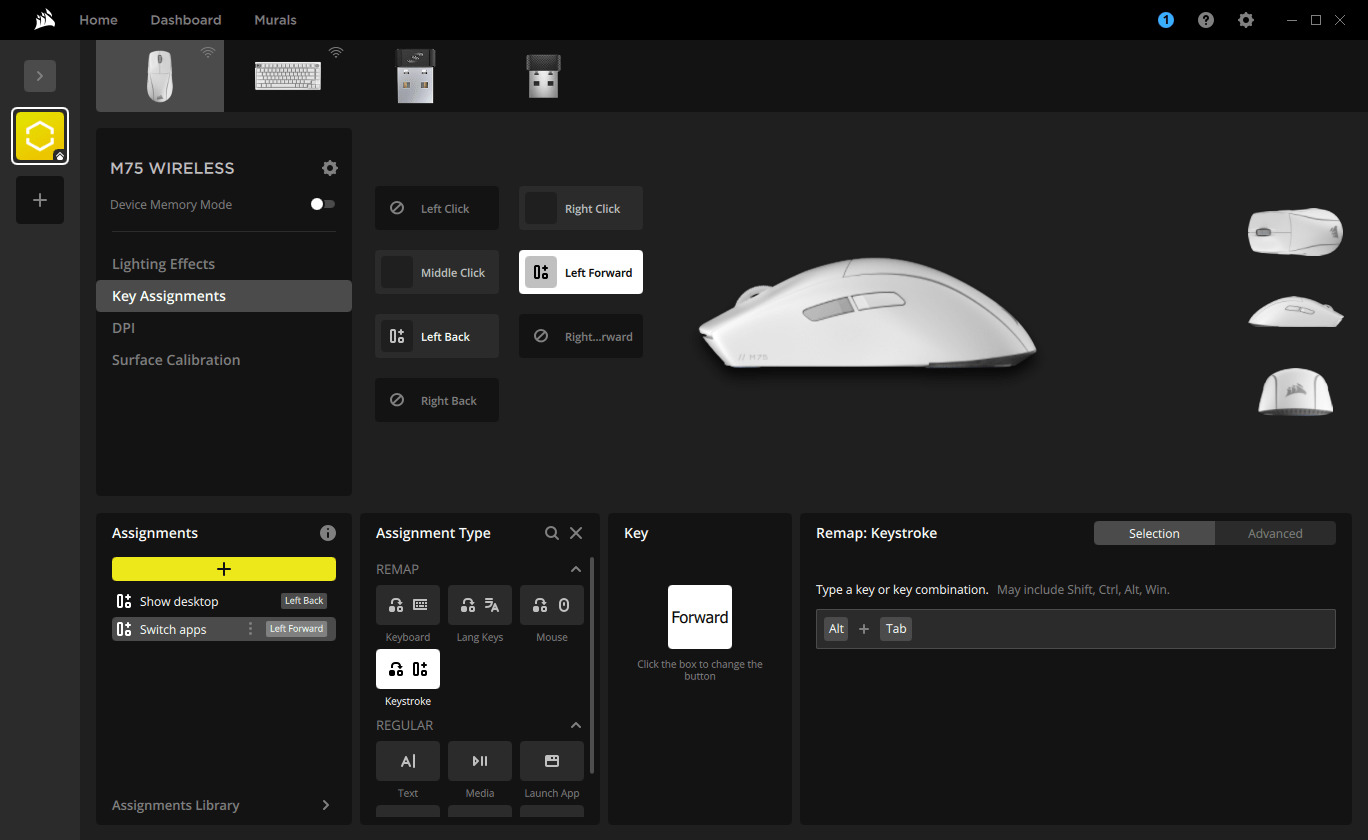Viewport: 1368px width, 840px height.
Task: Open Lighting Effects section
Action: point(224,264)
